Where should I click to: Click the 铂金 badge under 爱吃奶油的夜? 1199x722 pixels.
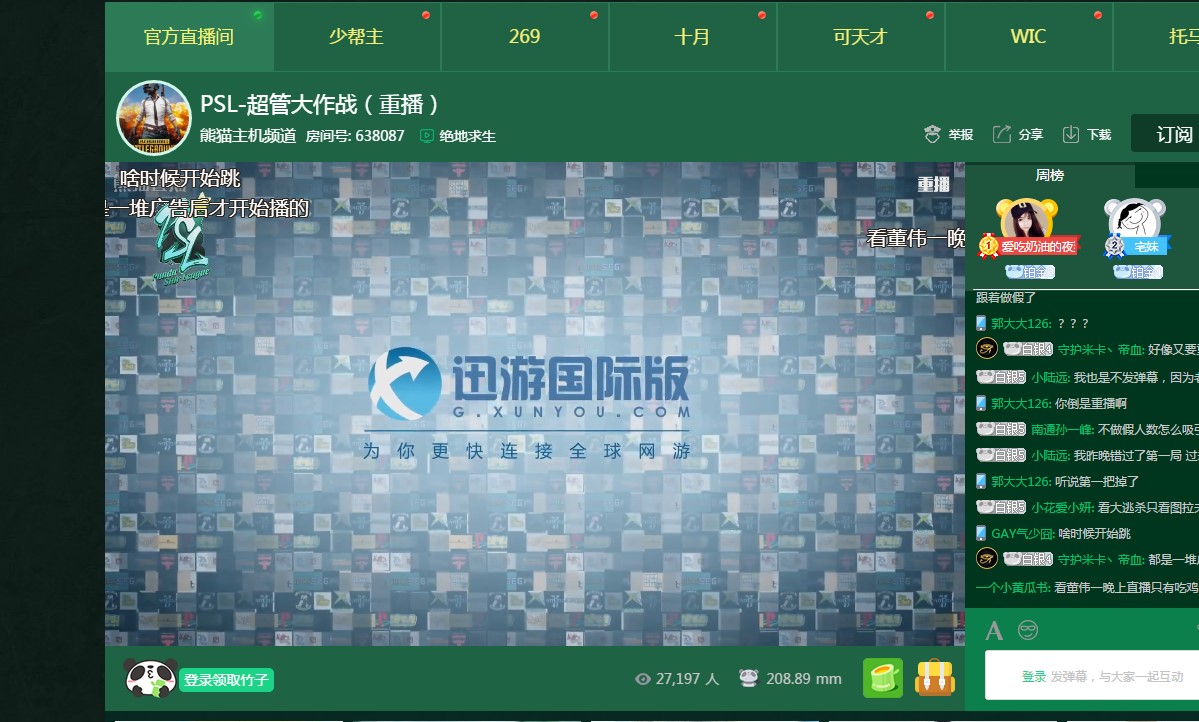pos(1029,272)
